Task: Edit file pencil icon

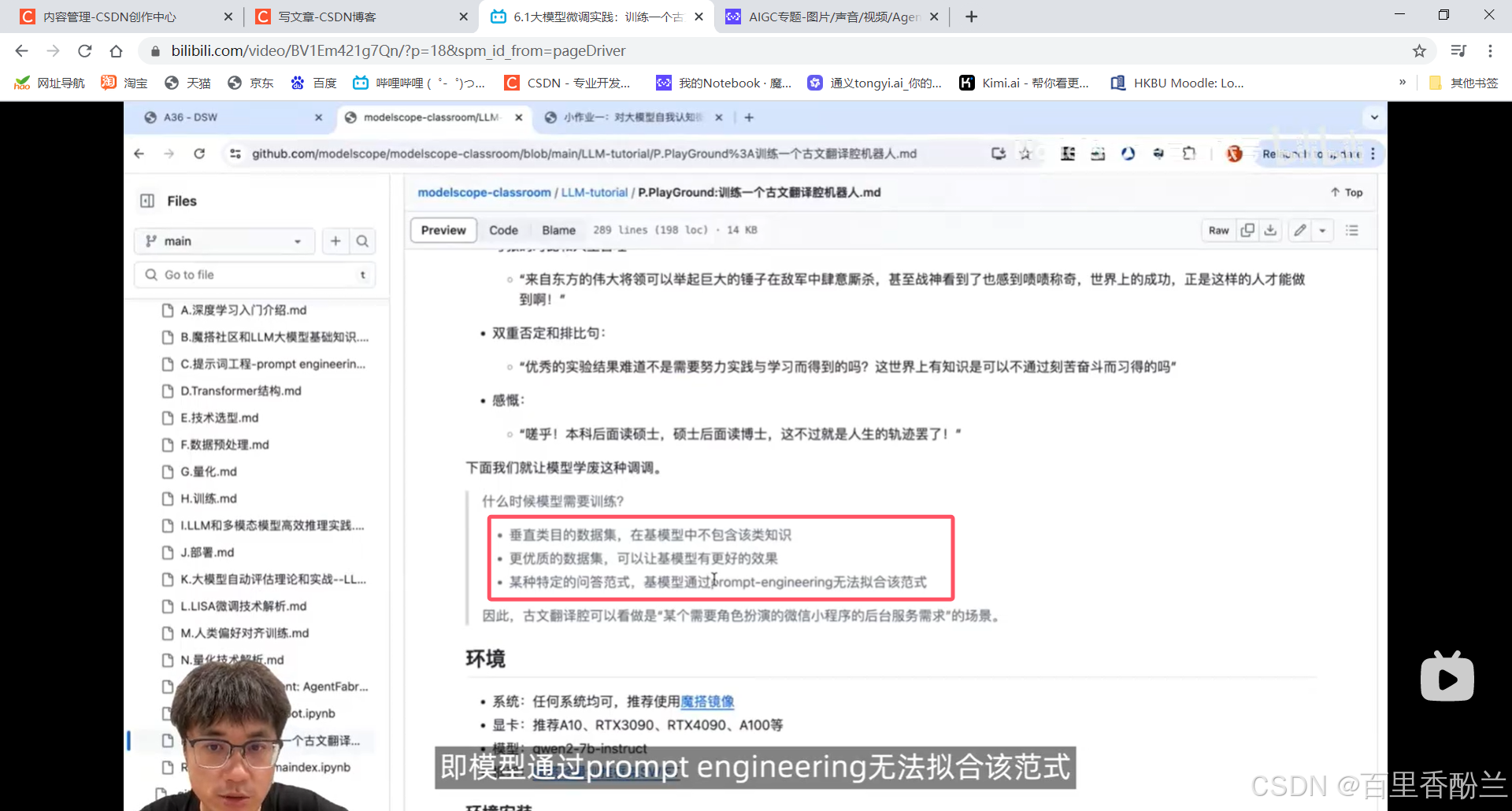Action: [1300, 230]
